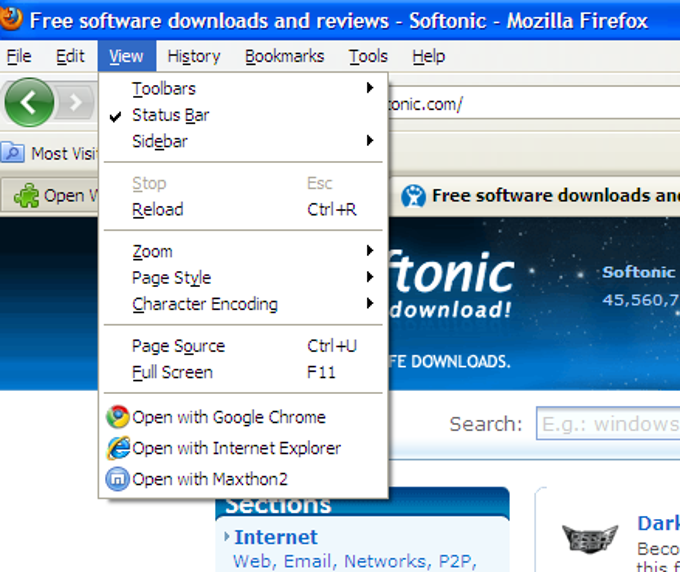Click the Sections panel header

[362, 503]
